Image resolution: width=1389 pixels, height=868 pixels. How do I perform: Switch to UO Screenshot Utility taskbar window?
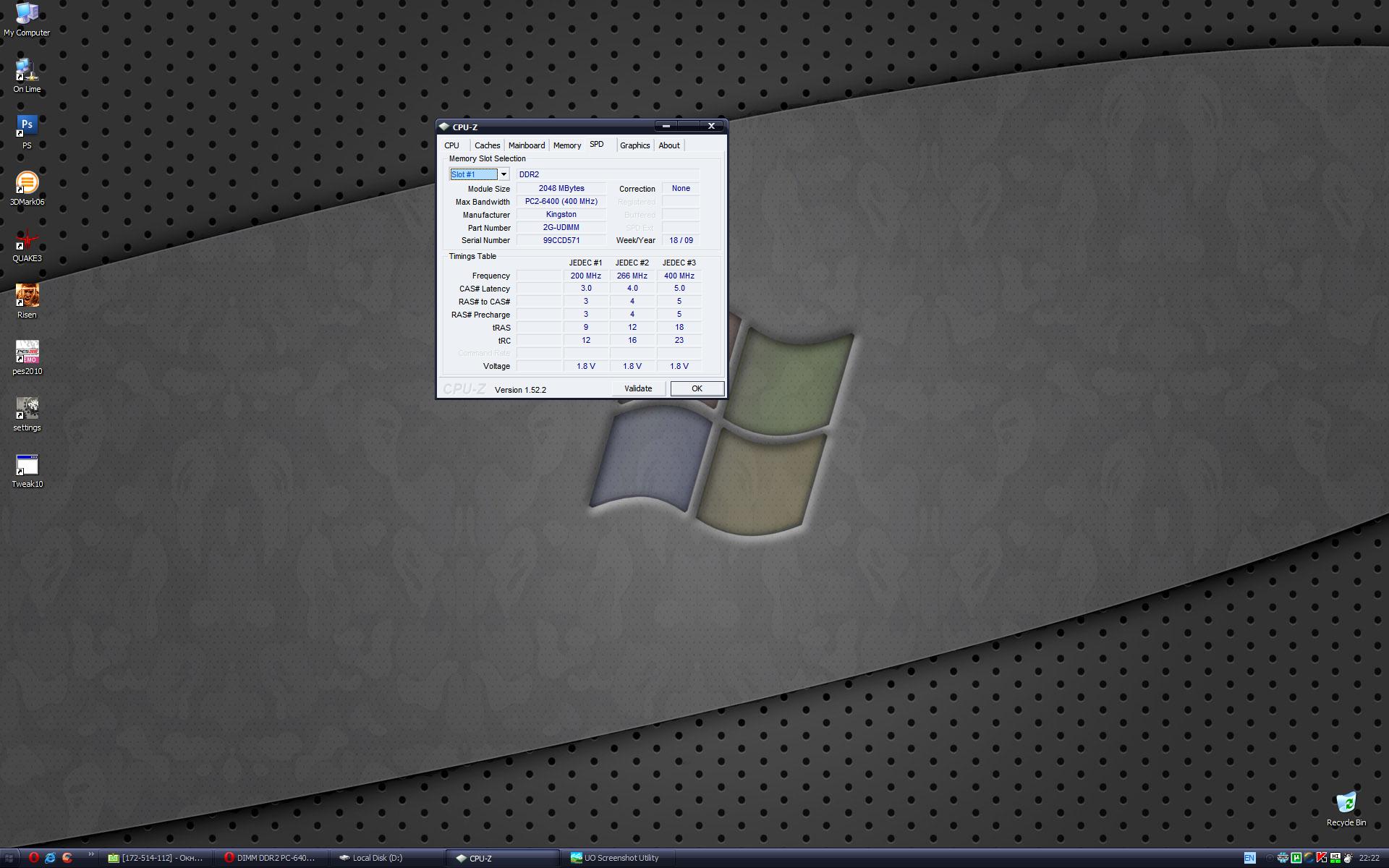click(x=618, y=858)
